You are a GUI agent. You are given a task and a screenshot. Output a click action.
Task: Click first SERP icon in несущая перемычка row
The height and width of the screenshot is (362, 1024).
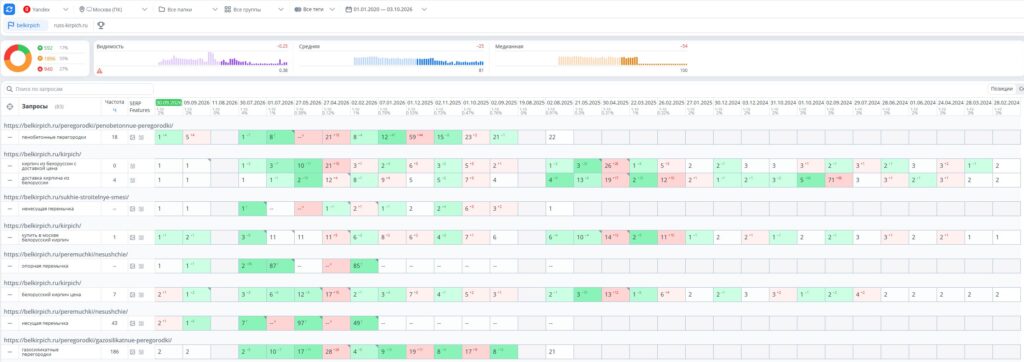point(133,323)
